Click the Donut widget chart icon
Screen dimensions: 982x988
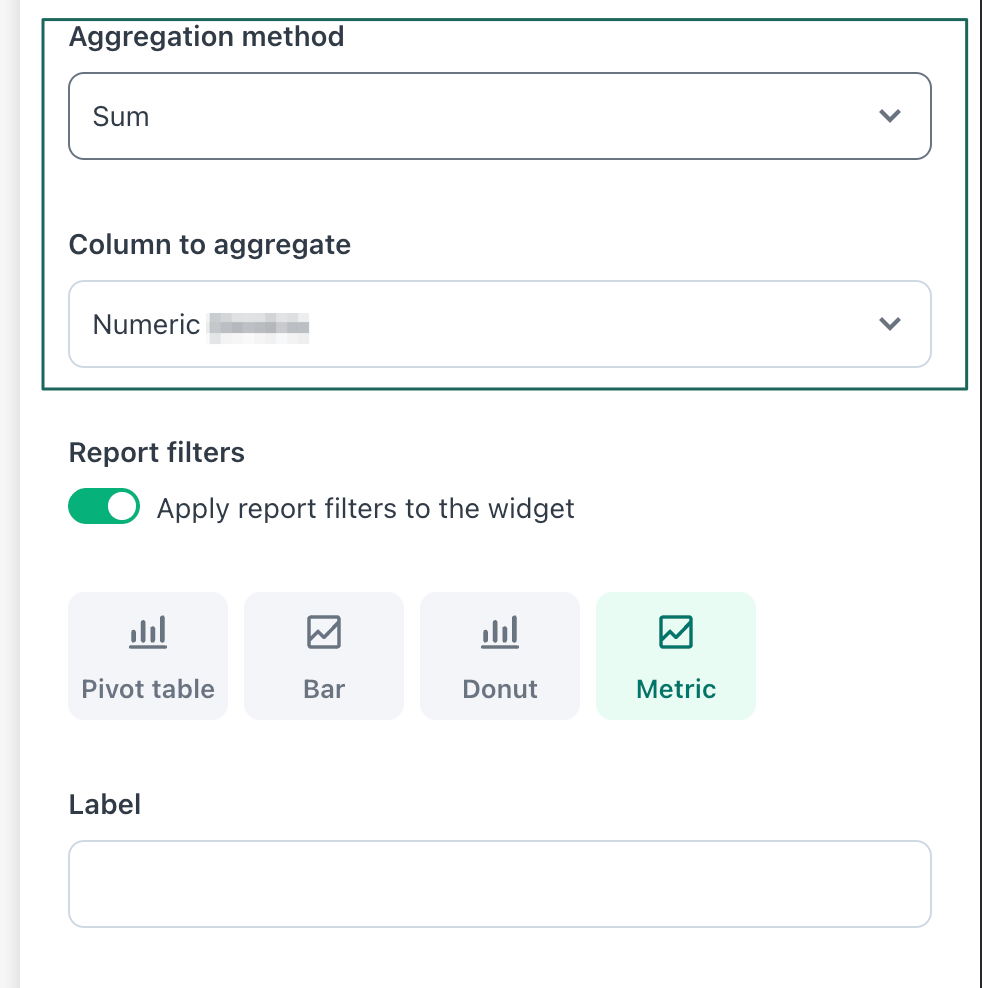500,632
